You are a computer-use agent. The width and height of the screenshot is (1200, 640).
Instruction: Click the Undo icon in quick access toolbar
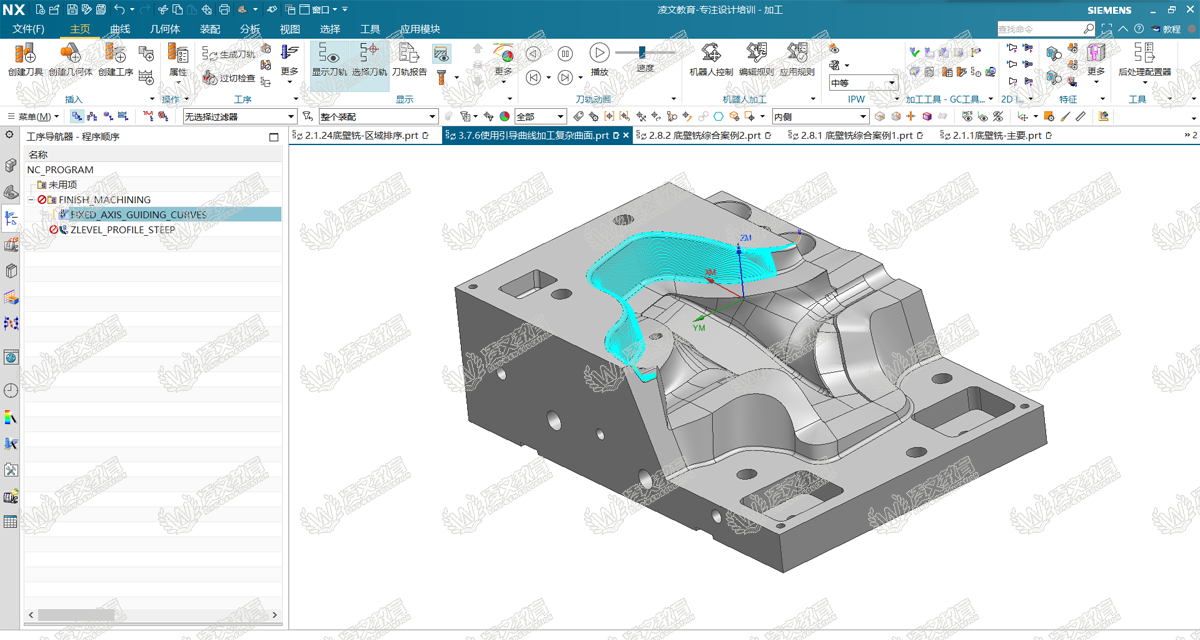point(119,9)
